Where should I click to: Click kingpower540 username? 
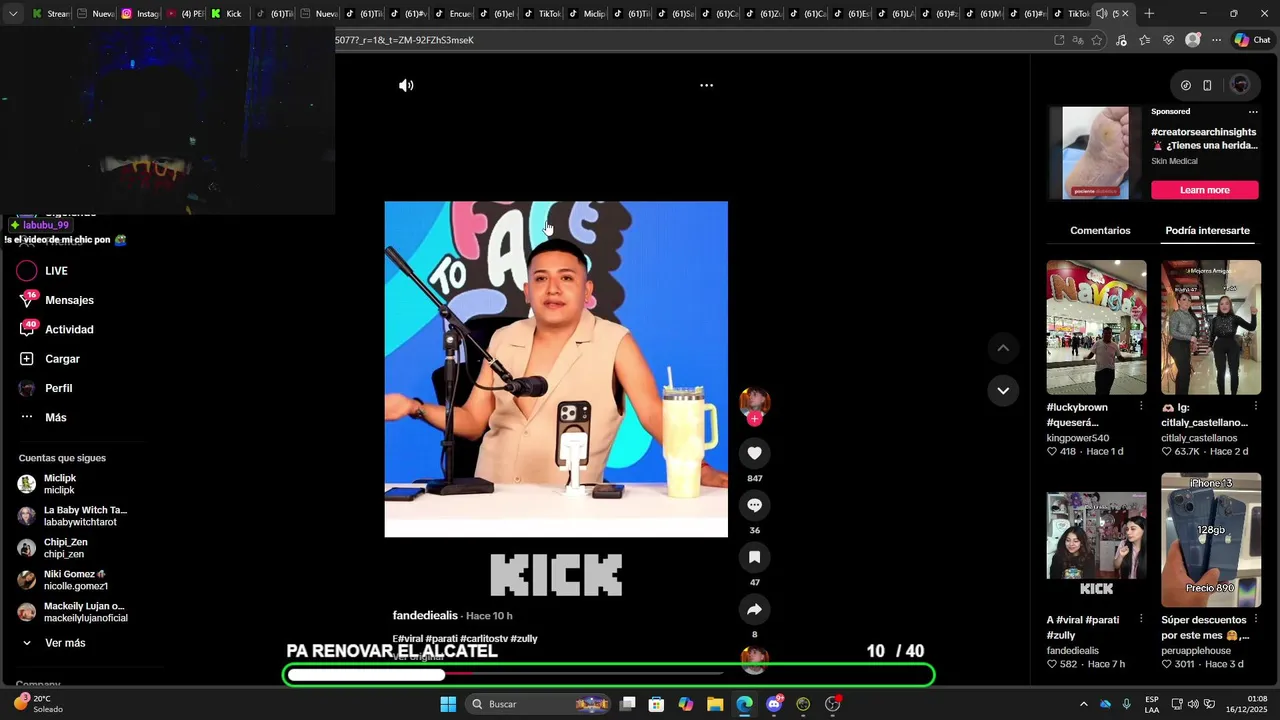tap(1078, 438)
